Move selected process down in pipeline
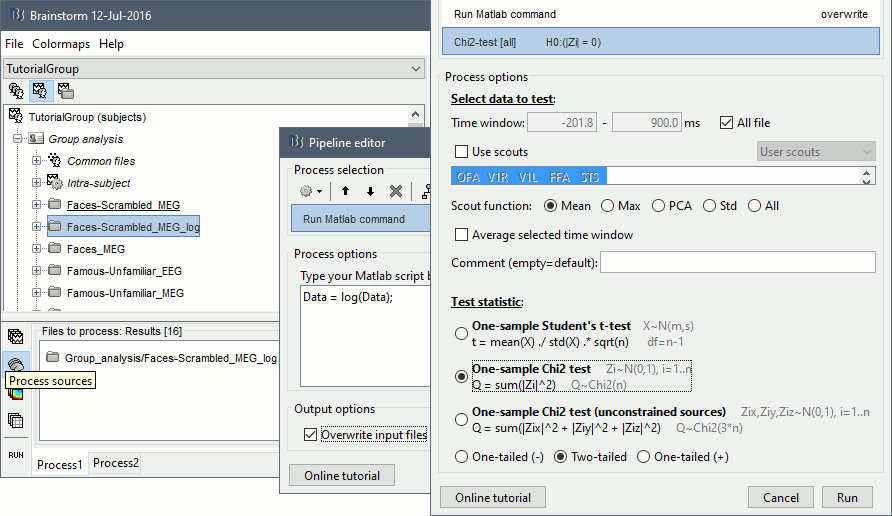892x516 pixels. coord(370,191)
